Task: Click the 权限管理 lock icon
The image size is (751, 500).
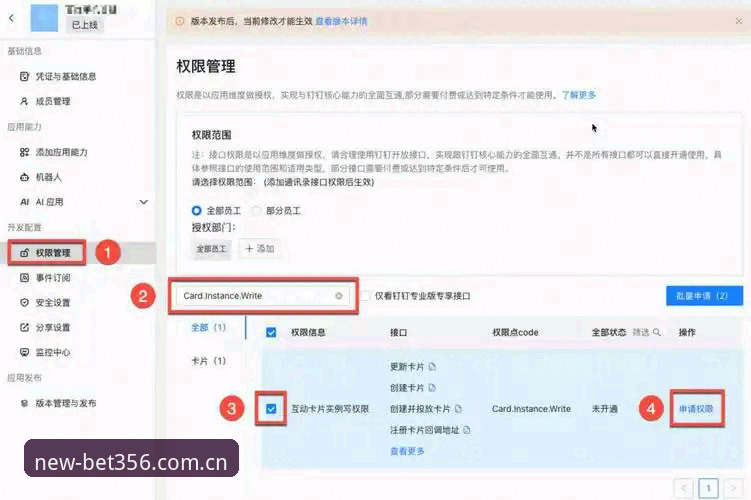Action: (24, 252)
